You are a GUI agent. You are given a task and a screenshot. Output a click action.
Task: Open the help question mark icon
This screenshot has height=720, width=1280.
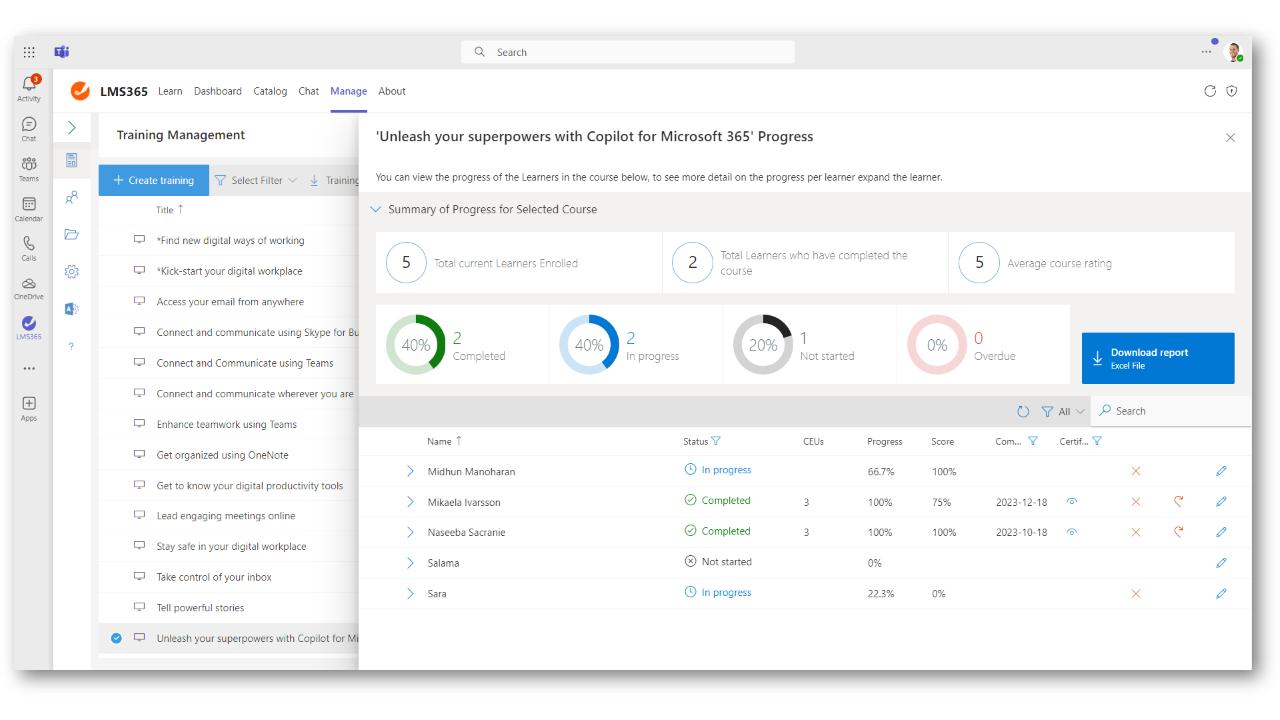[x=72, y=346]
